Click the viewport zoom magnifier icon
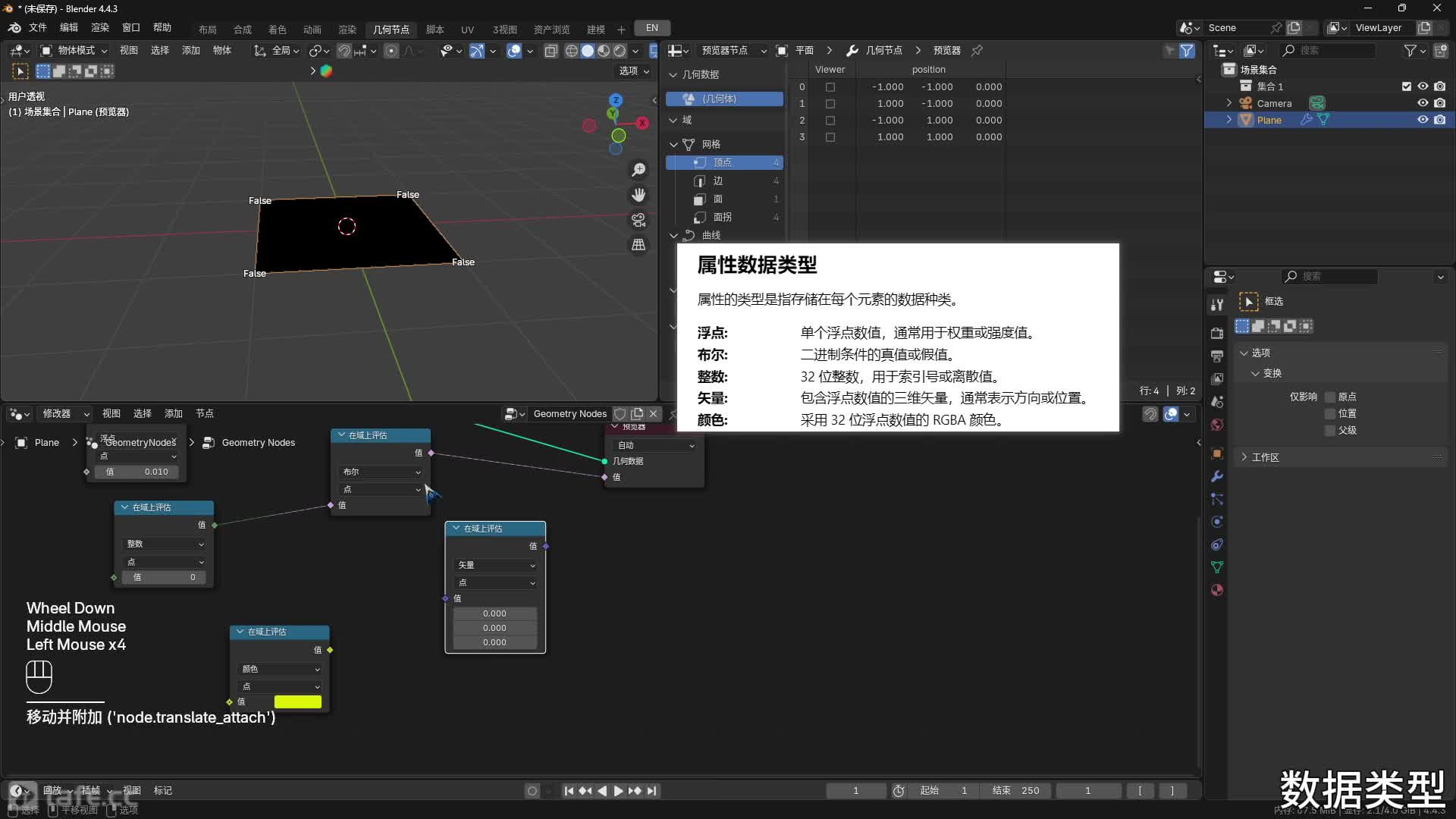The image size is (1456, 819). click(639, 170)
